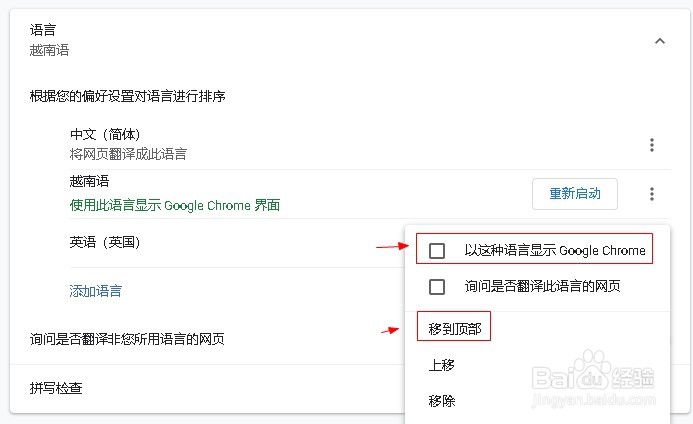The width and height of the screenshot is (693, 424).
Task: Click green 使用此语言显示 Google Chrome 界面 text
Action: [175, 205]
